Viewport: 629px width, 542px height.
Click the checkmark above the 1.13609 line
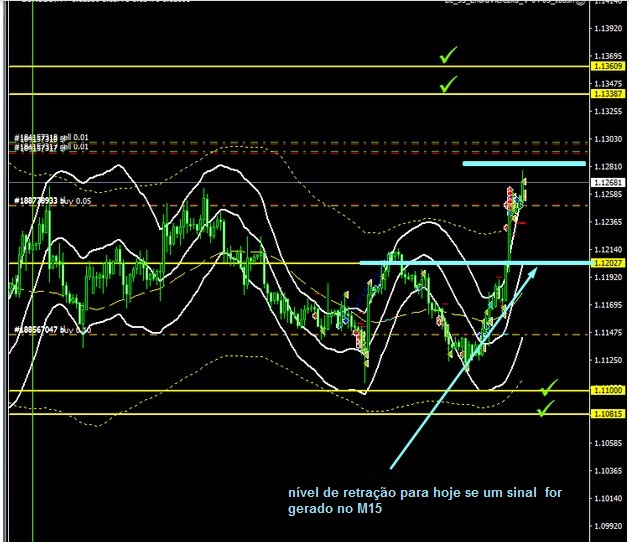point(449,54)
